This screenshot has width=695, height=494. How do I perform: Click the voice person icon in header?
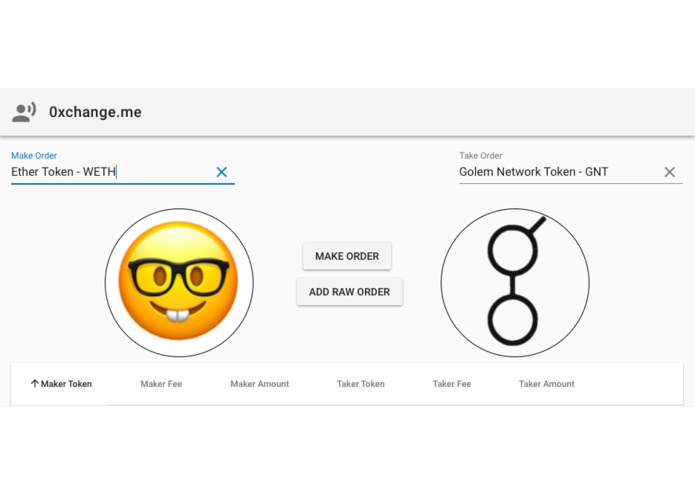24,112
